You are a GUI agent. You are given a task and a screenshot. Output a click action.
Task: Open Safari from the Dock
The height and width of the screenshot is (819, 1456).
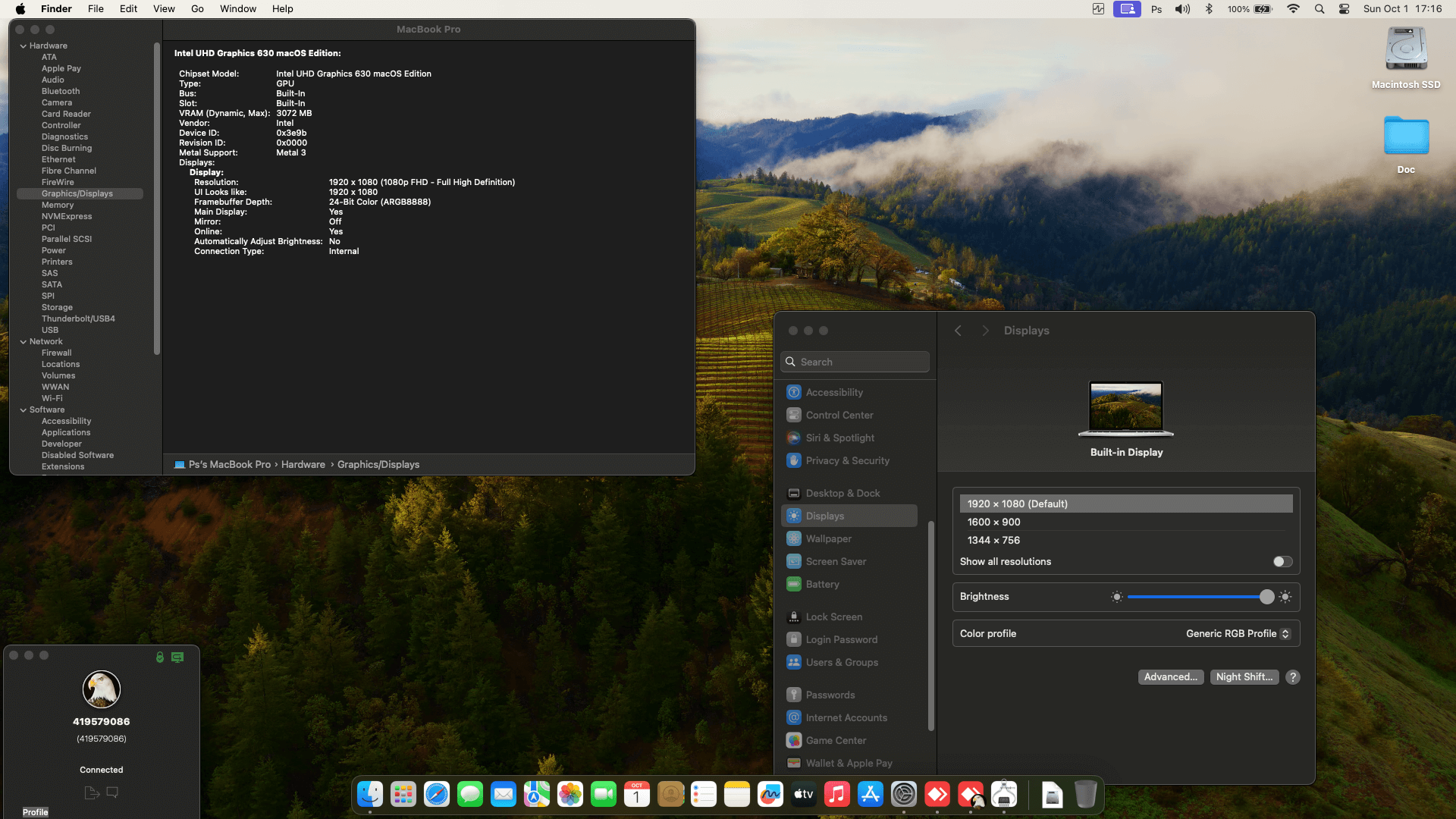(437, 794)
